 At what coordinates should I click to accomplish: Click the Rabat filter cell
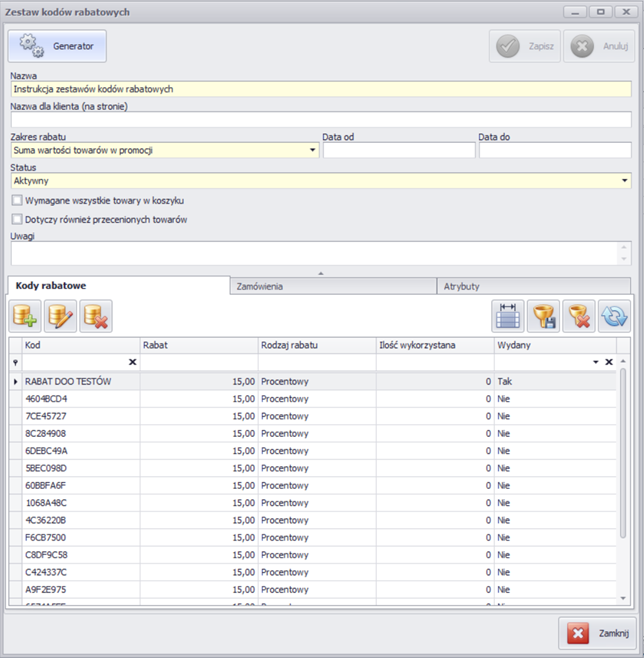pyautogui.click(x=199, y=362)
